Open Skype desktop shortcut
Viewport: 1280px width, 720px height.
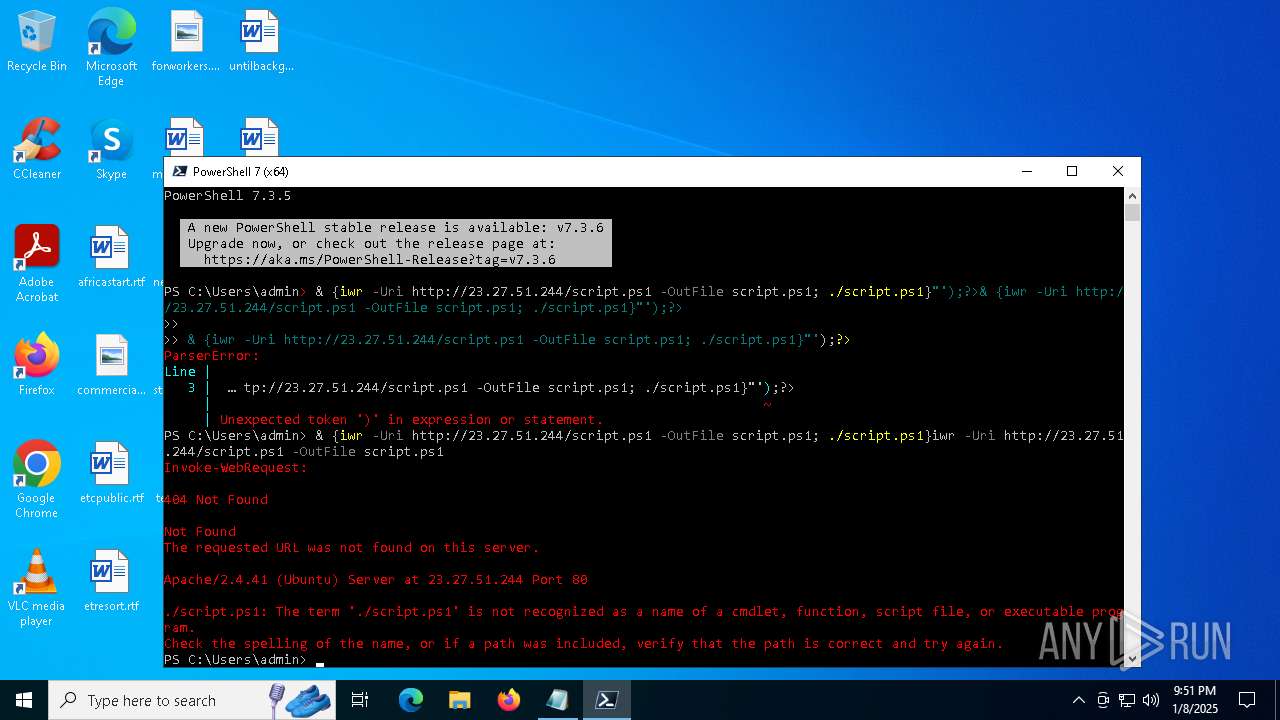111,150
